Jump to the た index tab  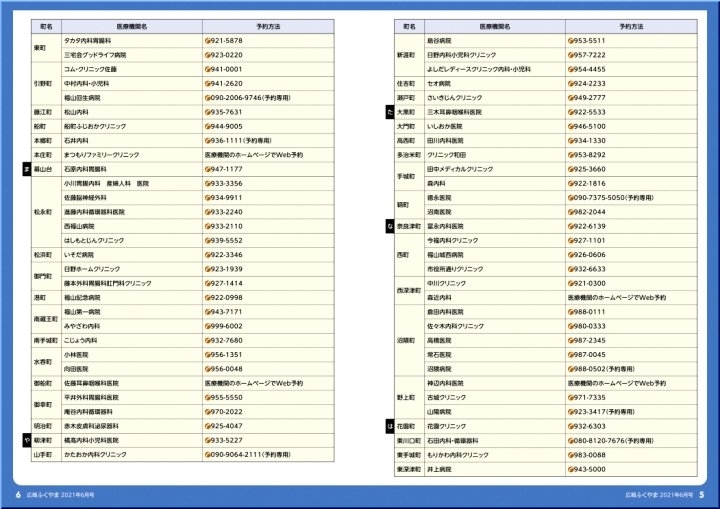(389, 113)
